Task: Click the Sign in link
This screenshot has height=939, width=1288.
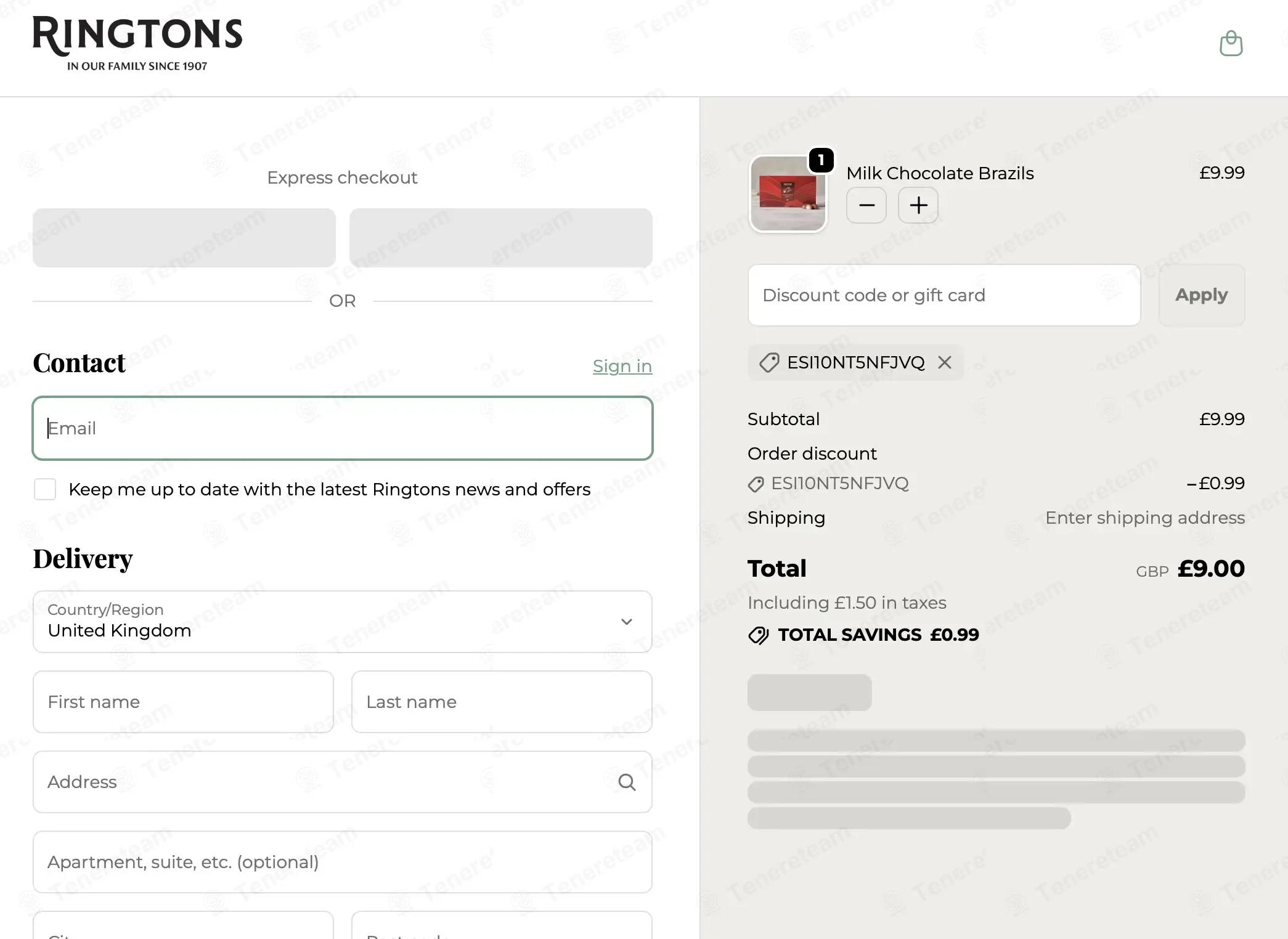Action: [x=622, y=366]
